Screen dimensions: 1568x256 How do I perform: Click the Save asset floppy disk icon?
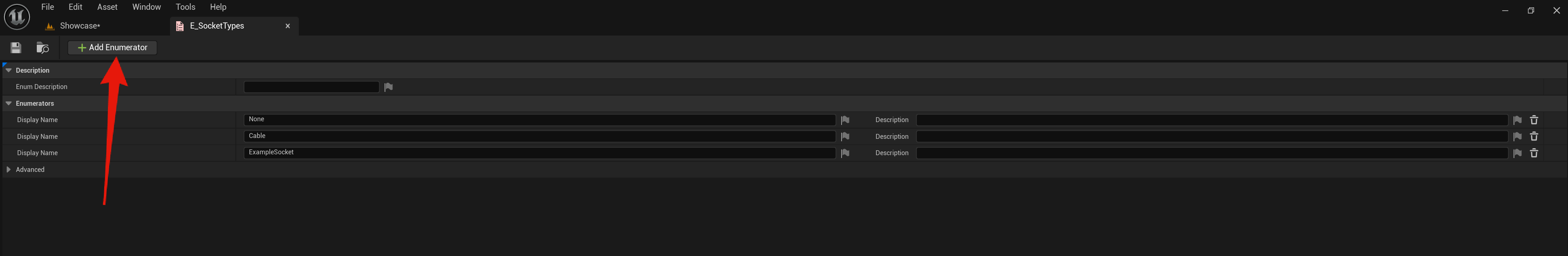click(16, 47)
